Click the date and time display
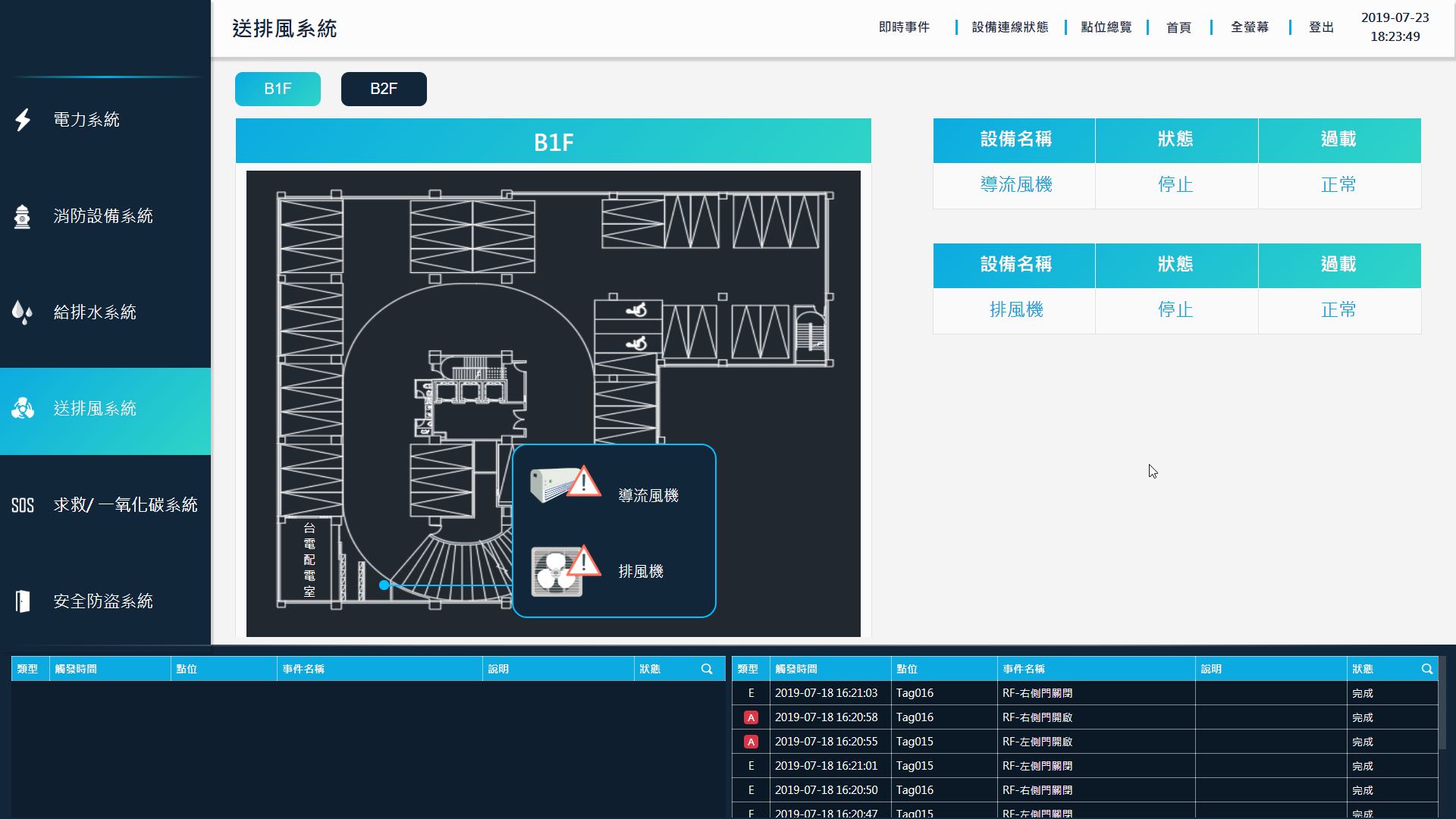The height and width of the screenshot is (819, 1456). click(1395, 27)
